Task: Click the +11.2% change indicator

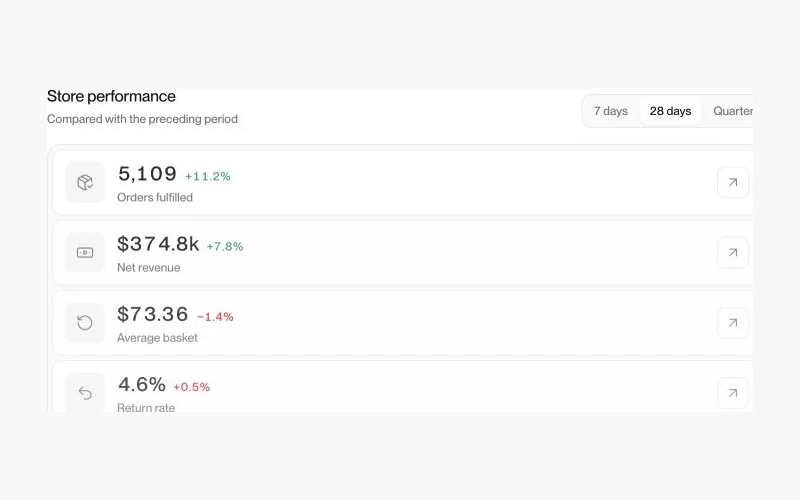Action: click(x=208, y=176)
